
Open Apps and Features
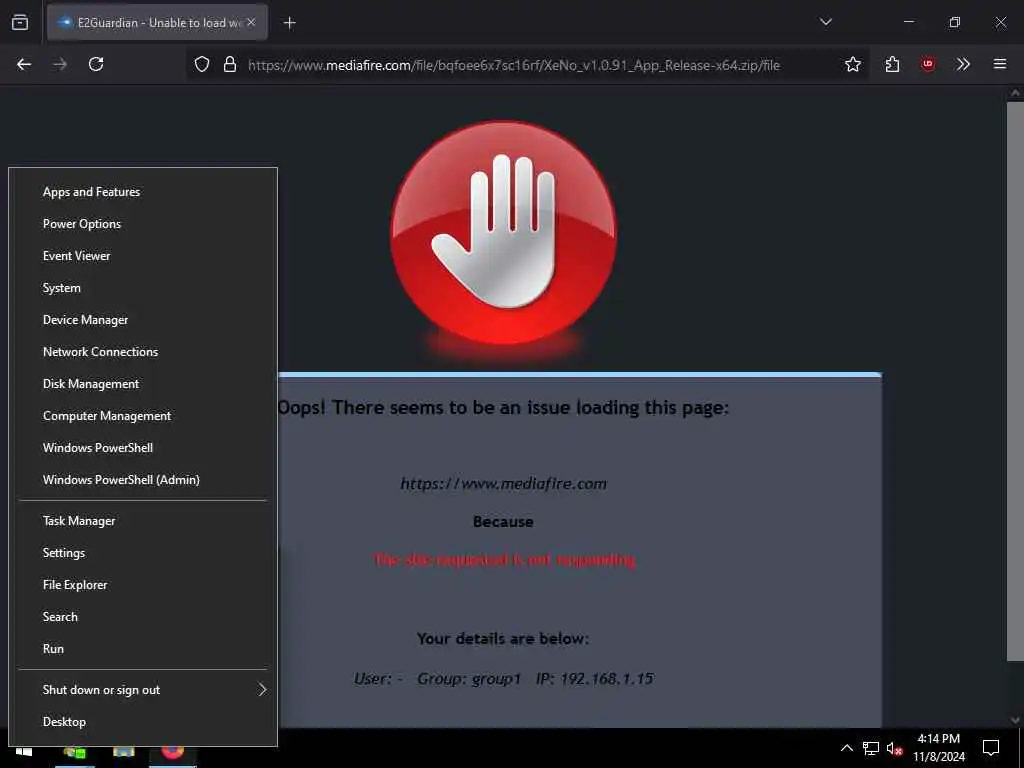[143, 192]
